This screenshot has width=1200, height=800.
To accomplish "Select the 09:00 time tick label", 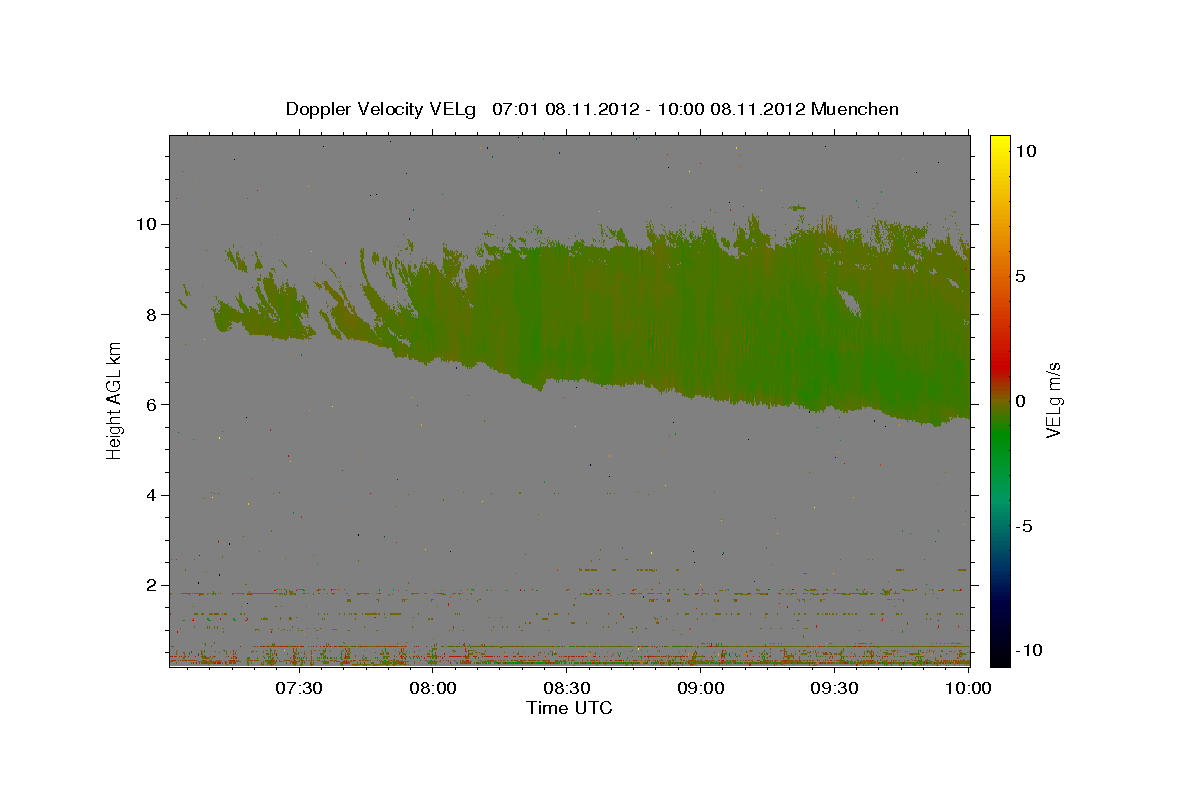I will 700,689.
